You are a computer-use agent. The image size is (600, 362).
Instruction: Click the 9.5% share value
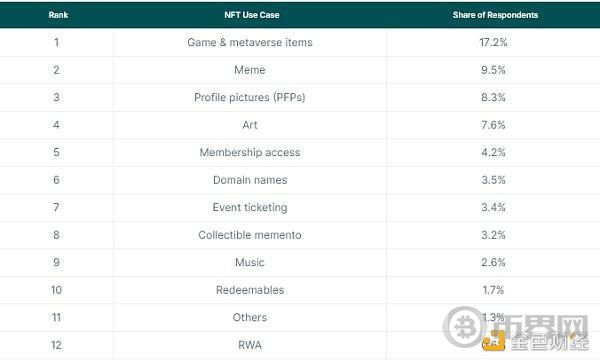(493, 70)
